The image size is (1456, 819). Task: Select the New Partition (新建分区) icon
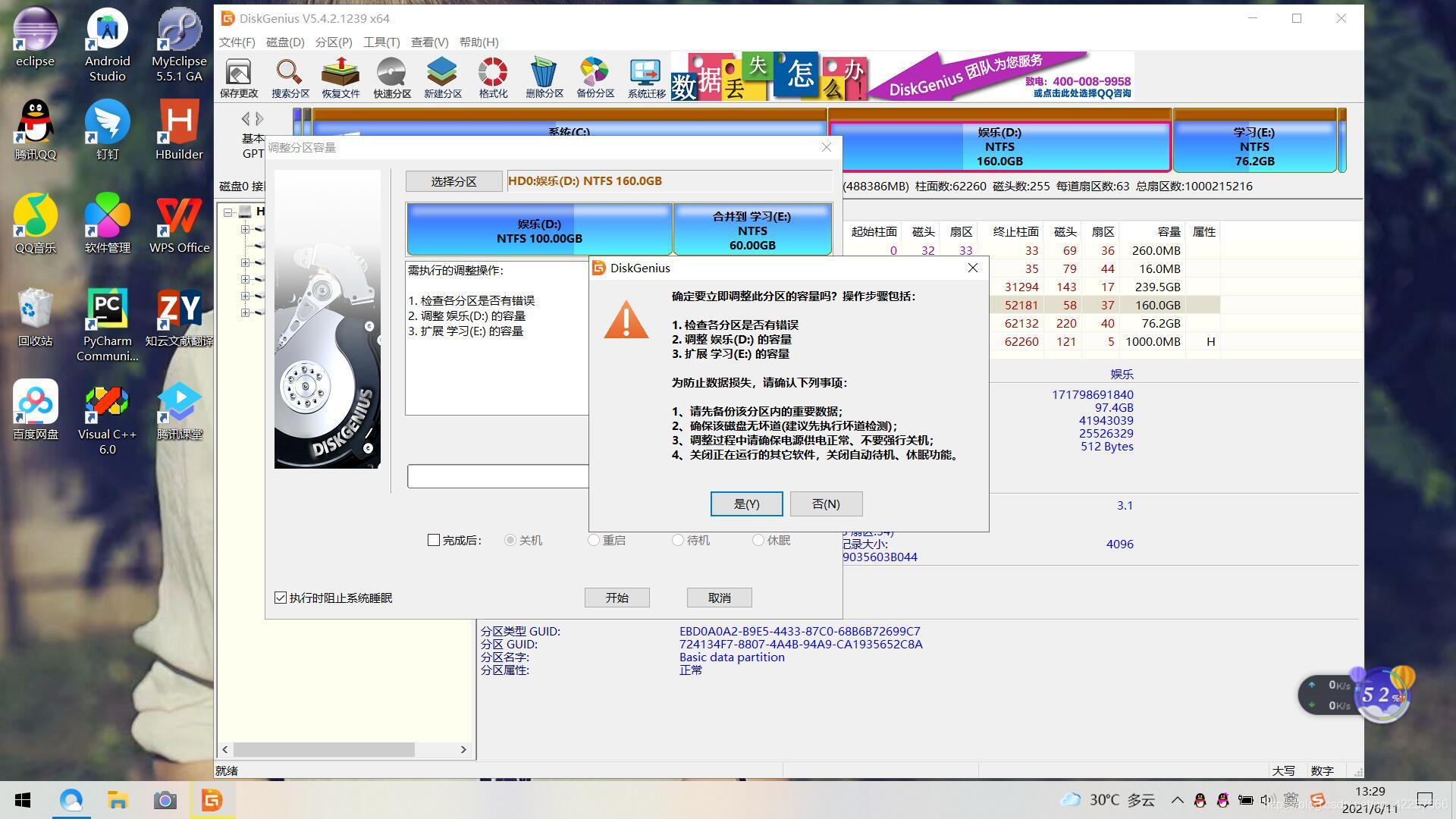(x=442, y=78)
